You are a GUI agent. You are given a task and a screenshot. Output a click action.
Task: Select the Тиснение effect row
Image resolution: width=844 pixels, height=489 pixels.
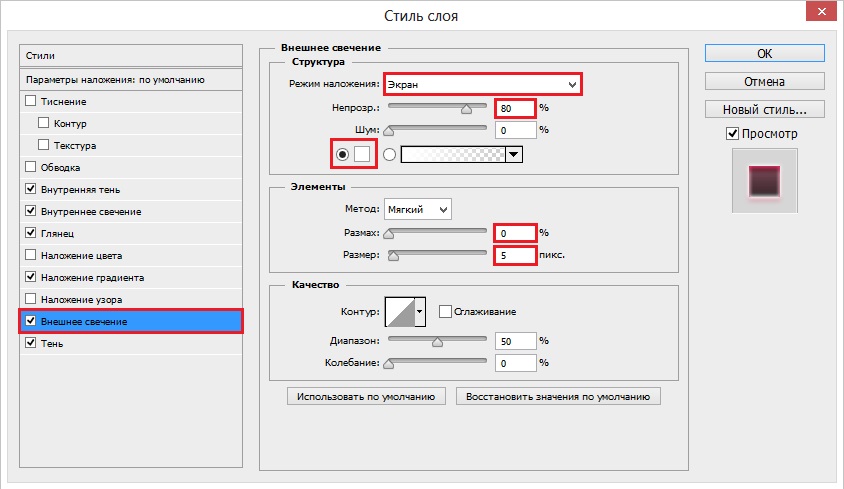(x=131, y=101)
